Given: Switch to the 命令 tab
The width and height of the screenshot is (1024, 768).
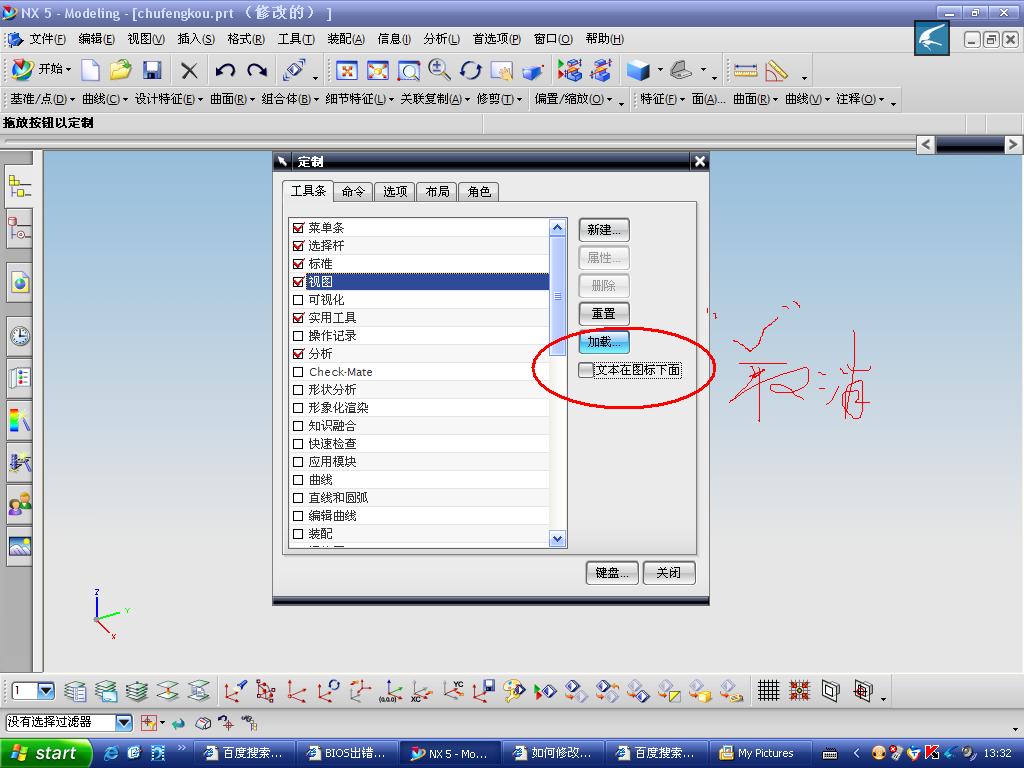Looking at the screenshot, I should coord(353,191).
